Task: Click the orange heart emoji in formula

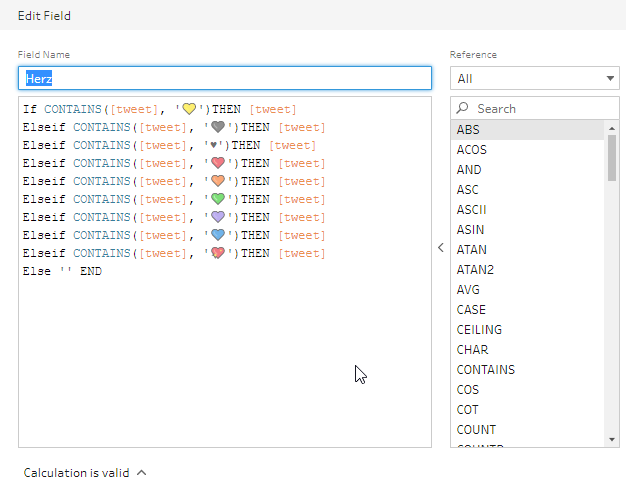Action: click(x=218, y=181)
